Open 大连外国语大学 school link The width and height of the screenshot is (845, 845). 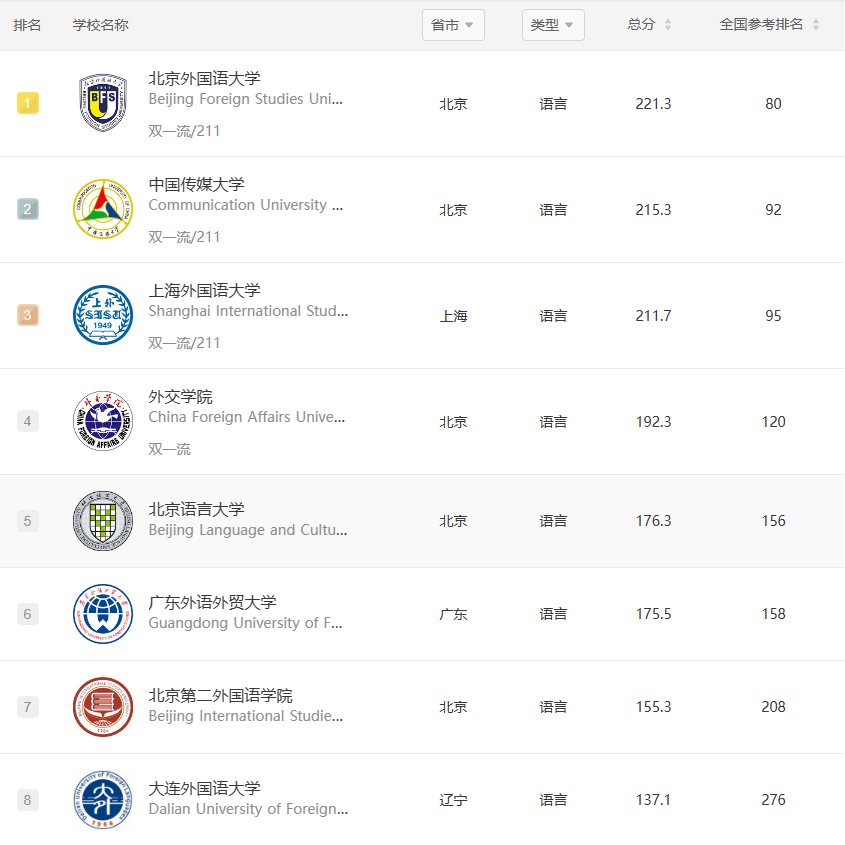[204, 789]
